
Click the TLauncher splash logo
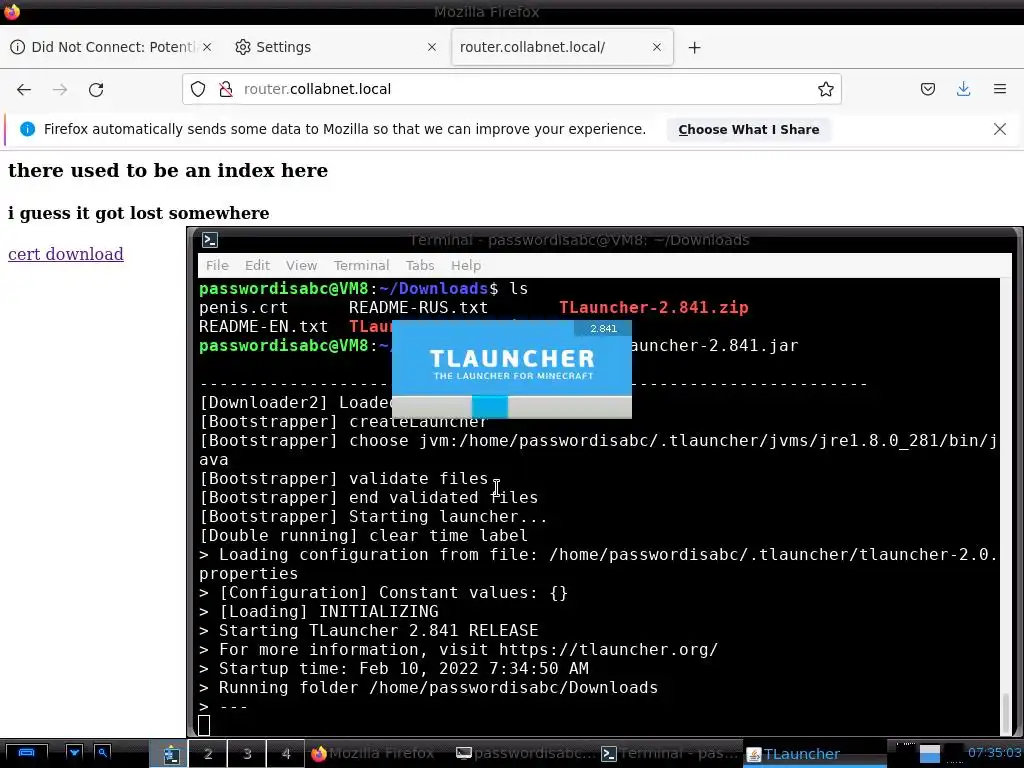[x=513, y=364]
